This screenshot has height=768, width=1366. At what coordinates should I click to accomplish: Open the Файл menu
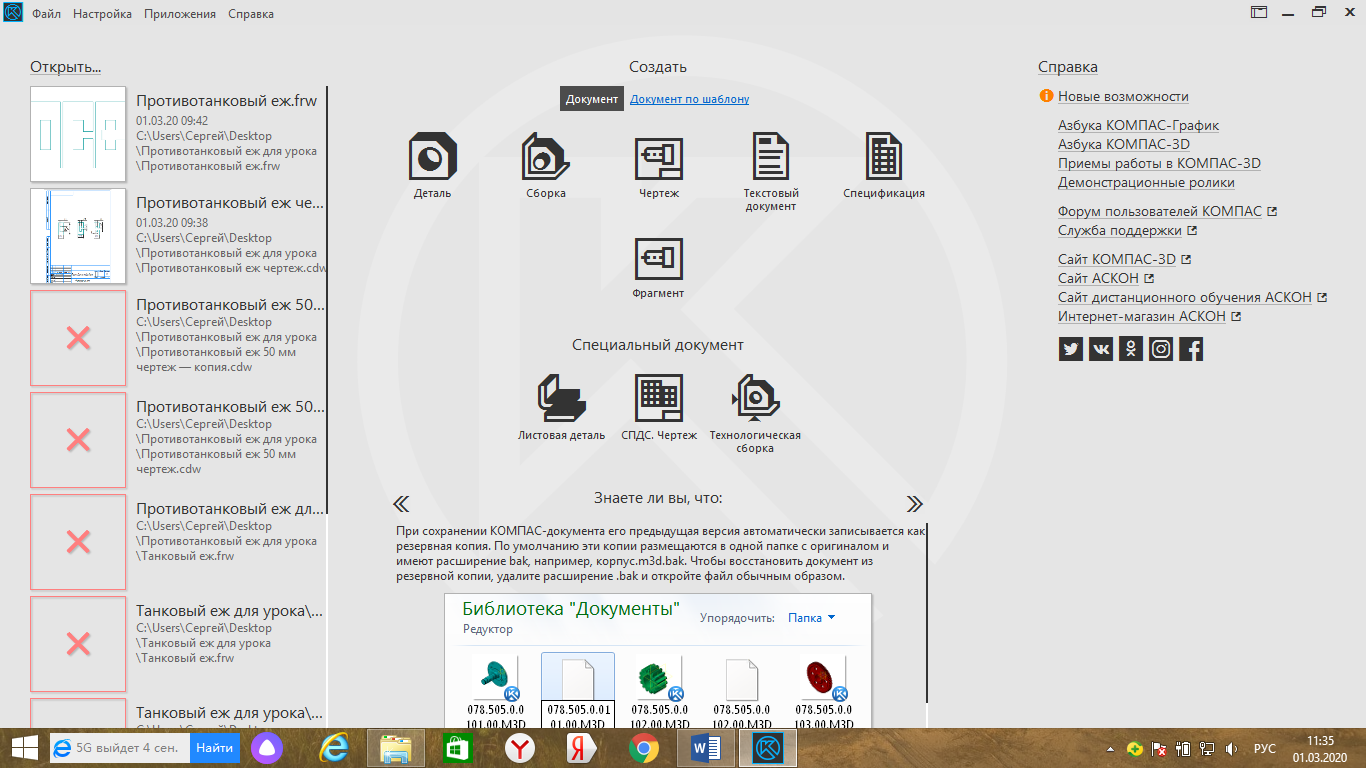point(46,14)
